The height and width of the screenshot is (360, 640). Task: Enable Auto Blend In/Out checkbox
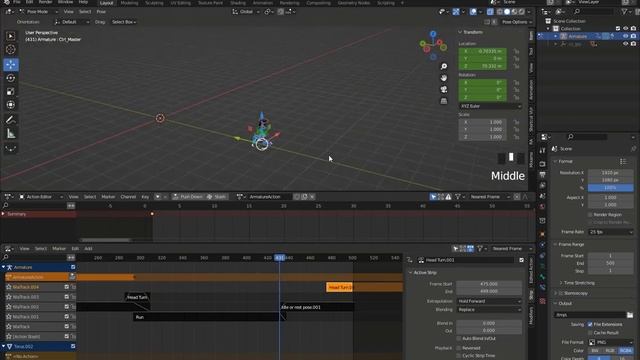tap(459, 338)
